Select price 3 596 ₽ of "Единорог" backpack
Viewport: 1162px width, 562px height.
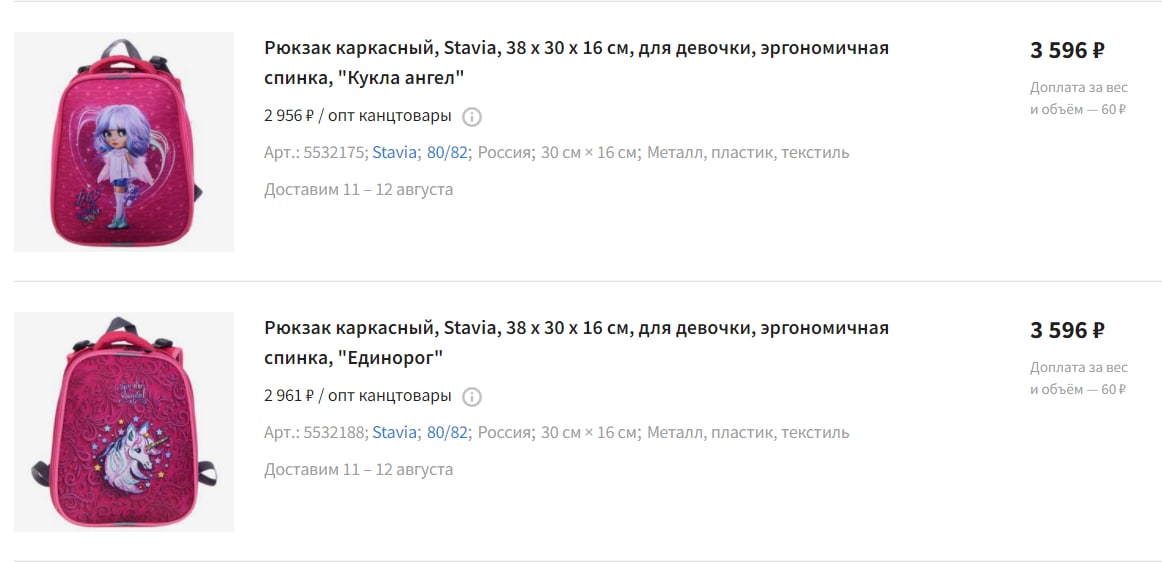pos(1067,330)
